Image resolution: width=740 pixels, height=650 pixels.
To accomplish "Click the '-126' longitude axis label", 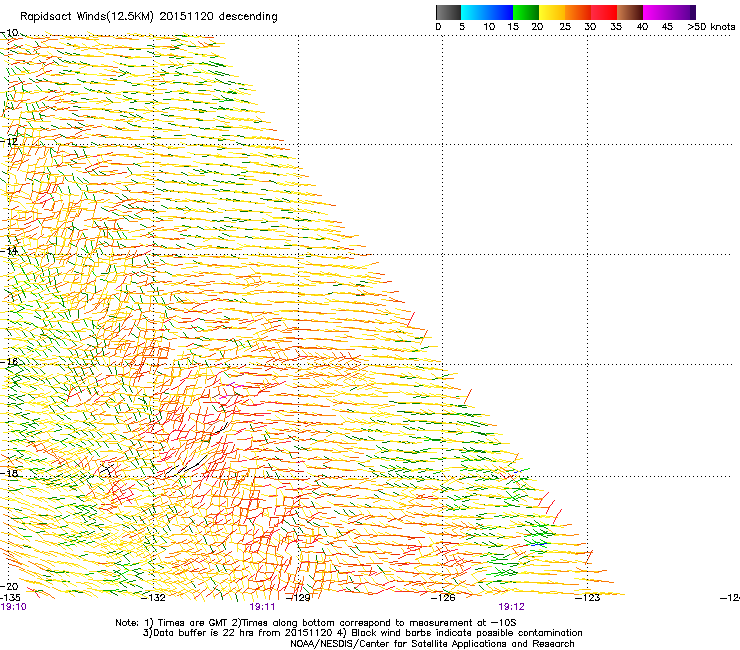I will [x=443, y=598].
